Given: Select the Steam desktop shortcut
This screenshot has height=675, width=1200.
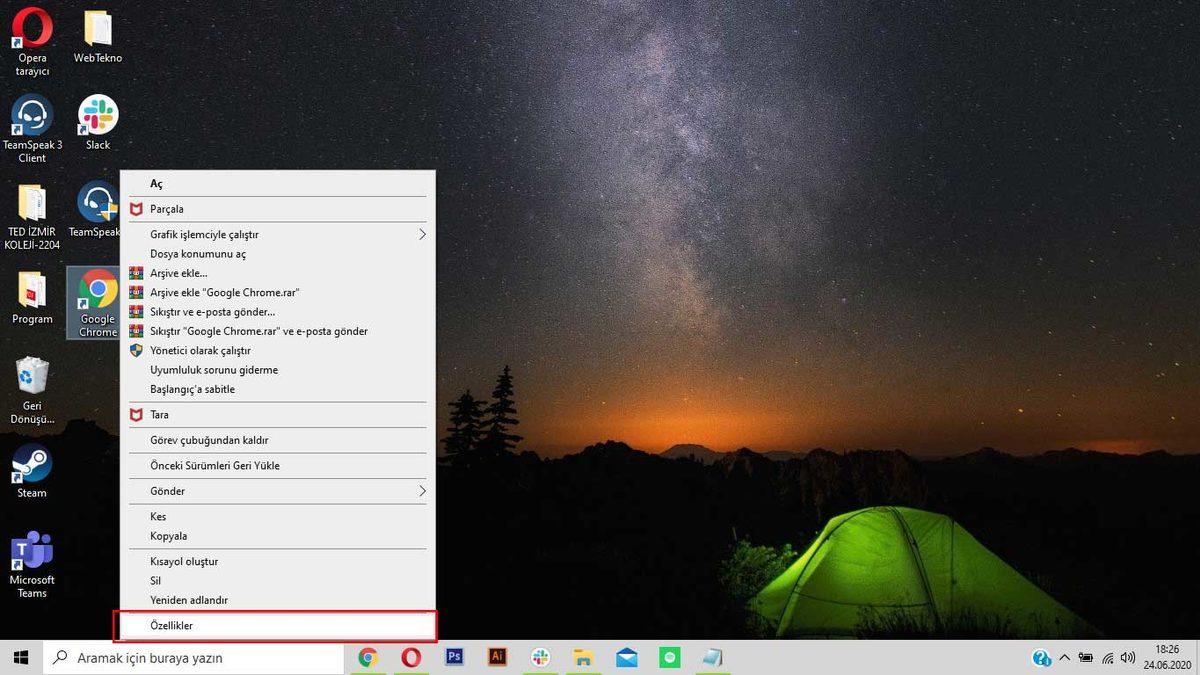Looking at the screenshot, I should click(x=32, y=469).
